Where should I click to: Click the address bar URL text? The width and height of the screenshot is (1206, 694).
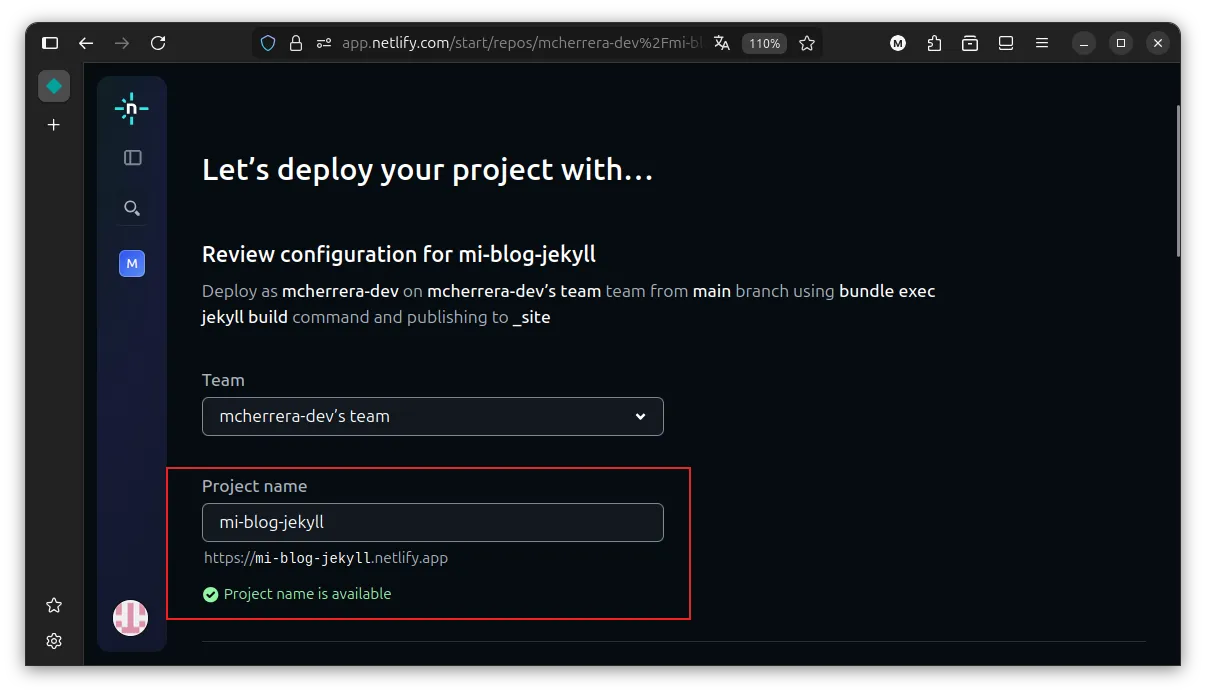[x=520, y=43]
